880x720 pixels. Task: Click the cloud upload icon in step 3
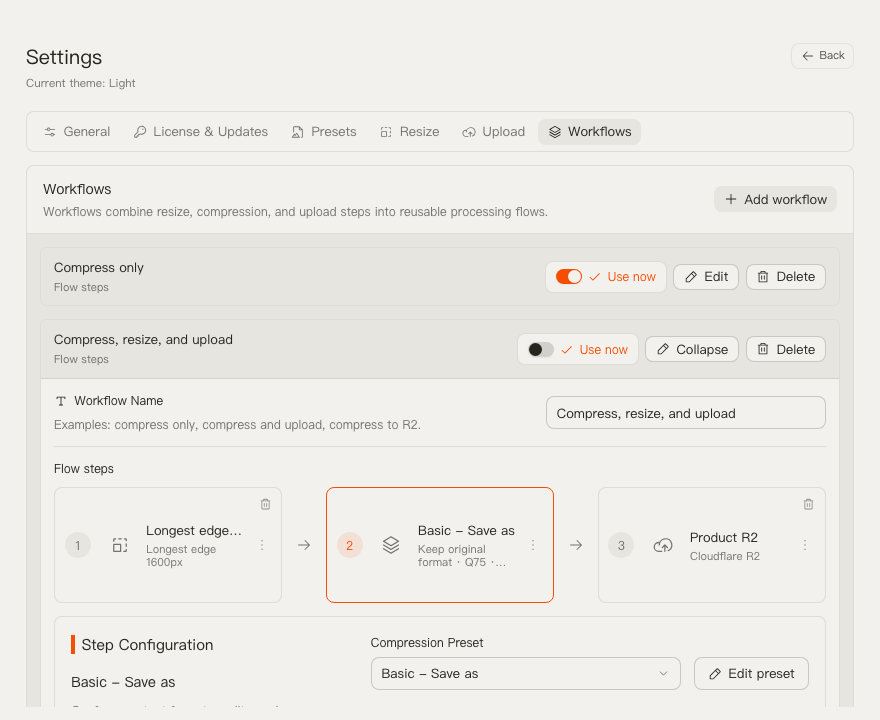[x=663, y=545]
